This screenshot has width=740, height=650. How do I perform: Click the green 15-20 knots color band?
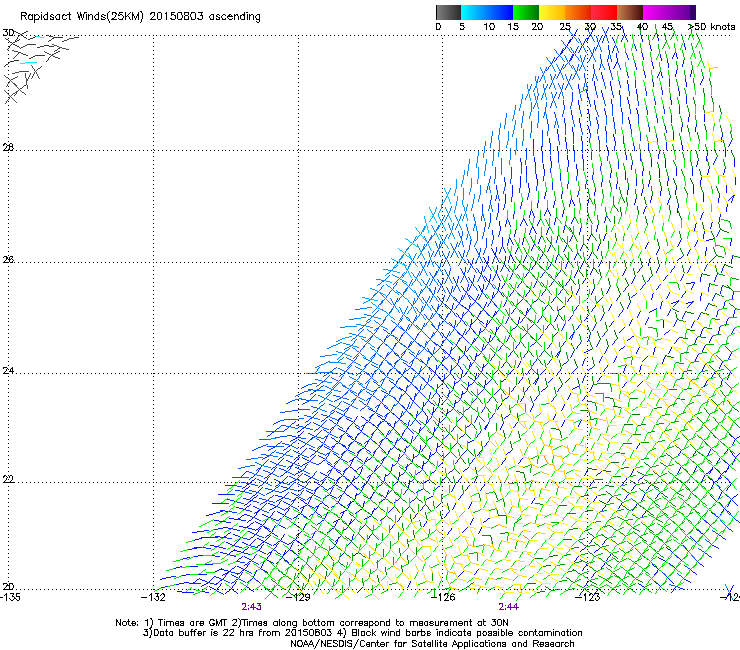pyautogui.click(x=526, y=12)
